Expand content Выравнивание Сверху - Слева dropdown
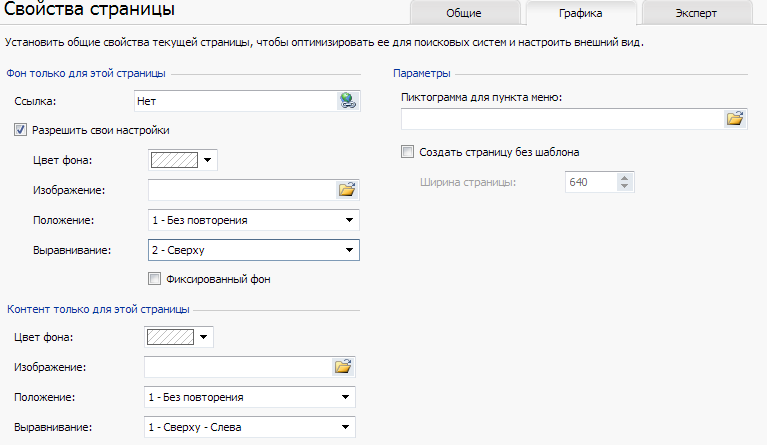 tap(249, 427)
